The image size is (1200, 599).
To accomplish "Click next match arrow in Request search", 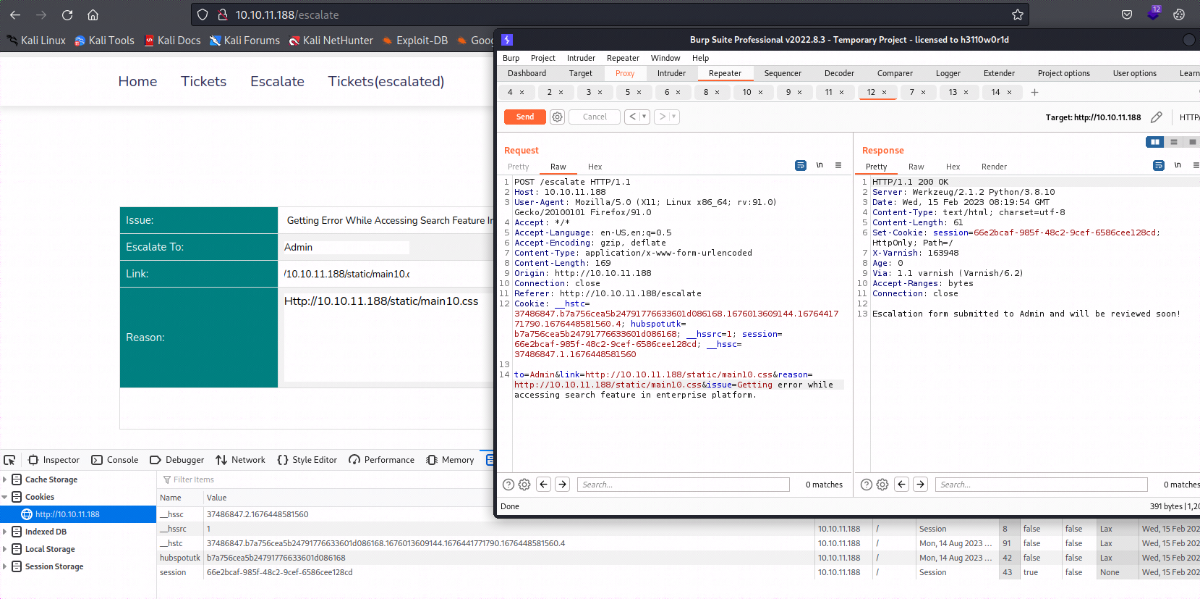I will [x=563, y=485].
